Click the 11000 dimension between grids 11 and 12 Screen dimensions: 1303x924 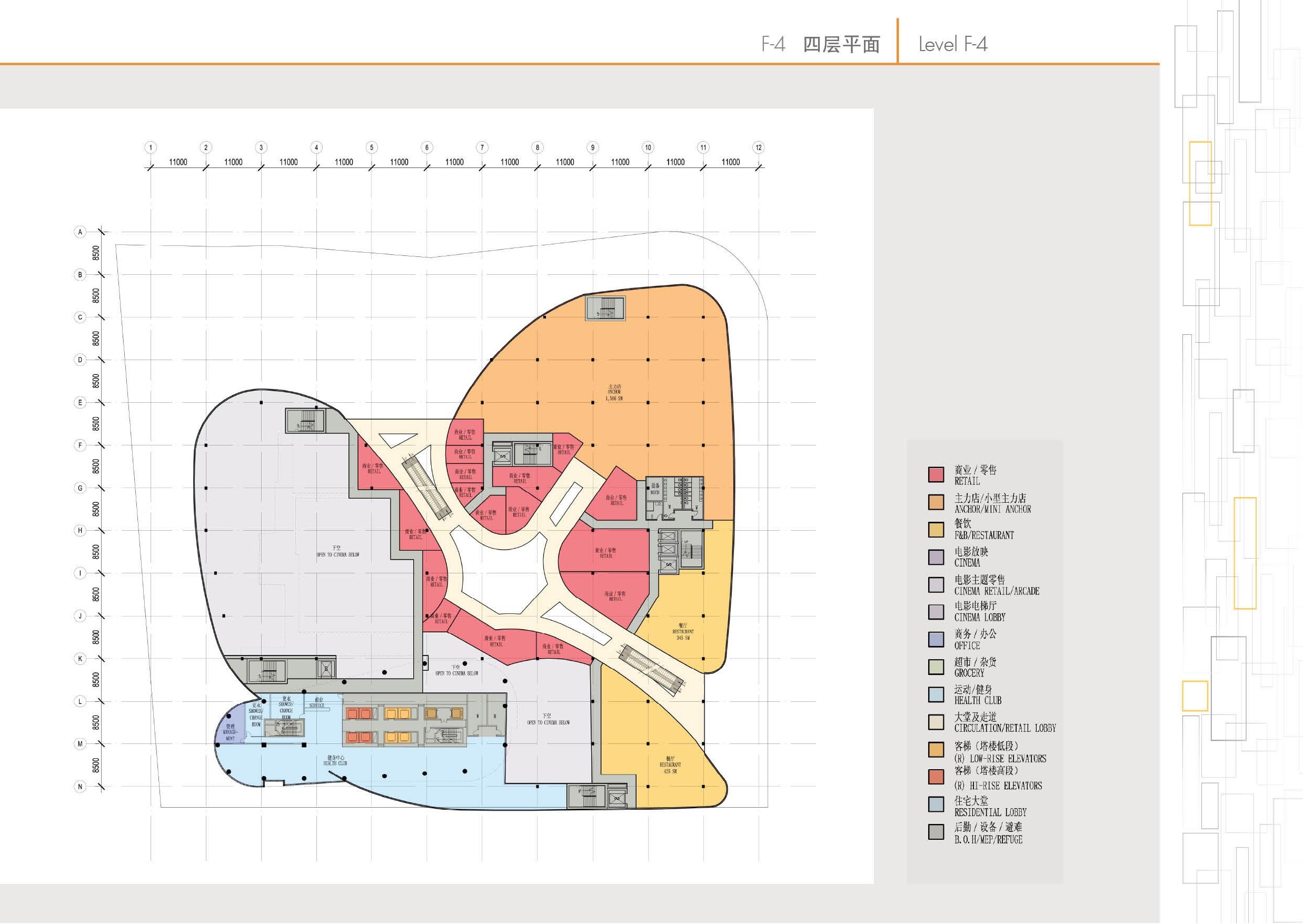tap(731, 162)
